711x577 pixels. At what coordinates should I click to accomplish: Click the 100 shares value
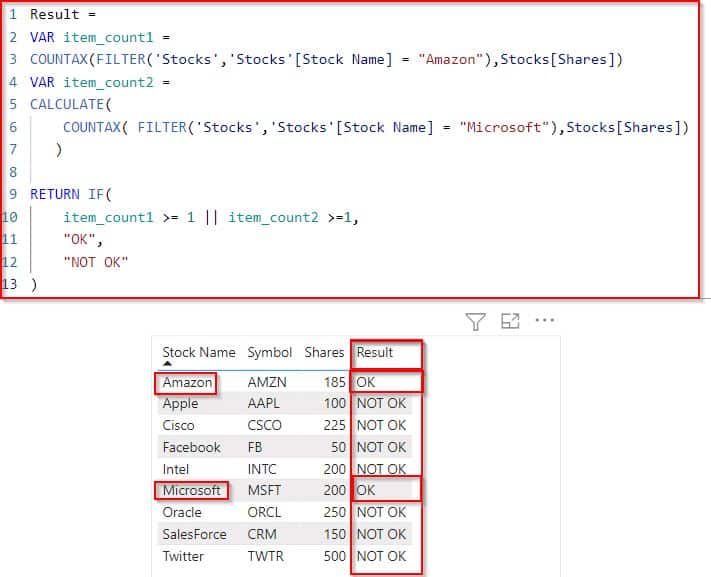(x=335, y=403)
